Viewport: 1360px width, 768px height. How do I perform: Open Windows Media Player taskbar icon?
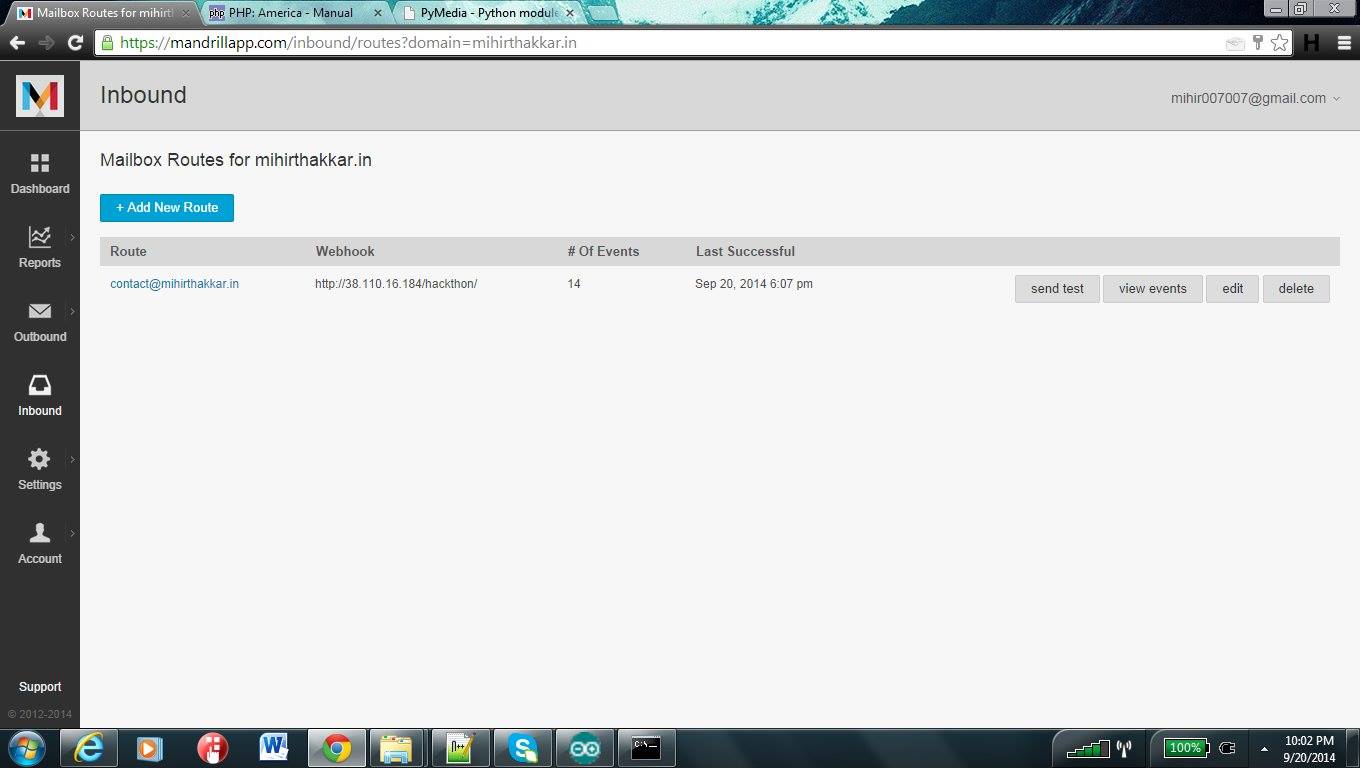coord(149,748)
